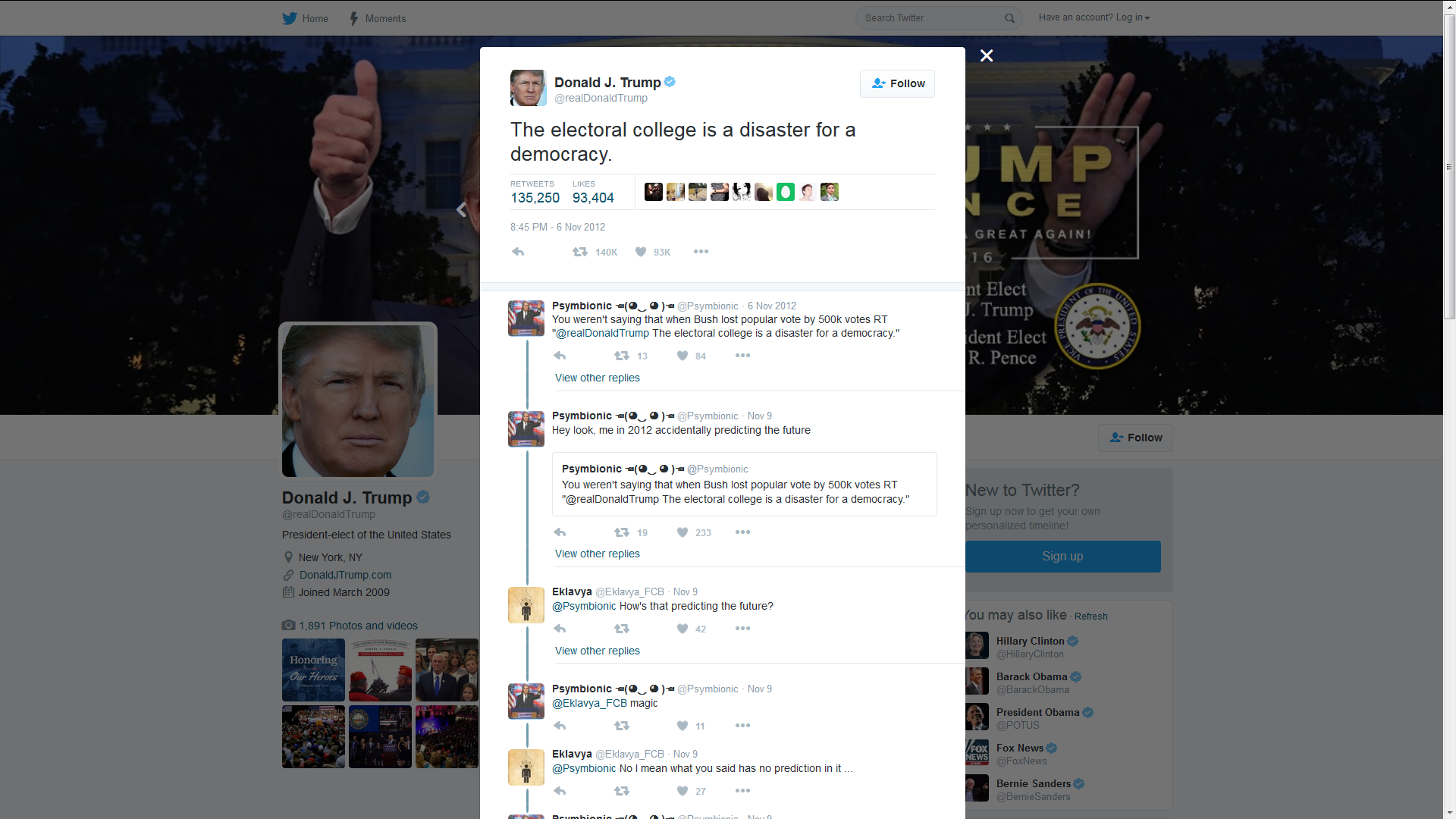This screenshot has width=1456, height=819.
Task: Click the Sign up button
Action: 1062,556
